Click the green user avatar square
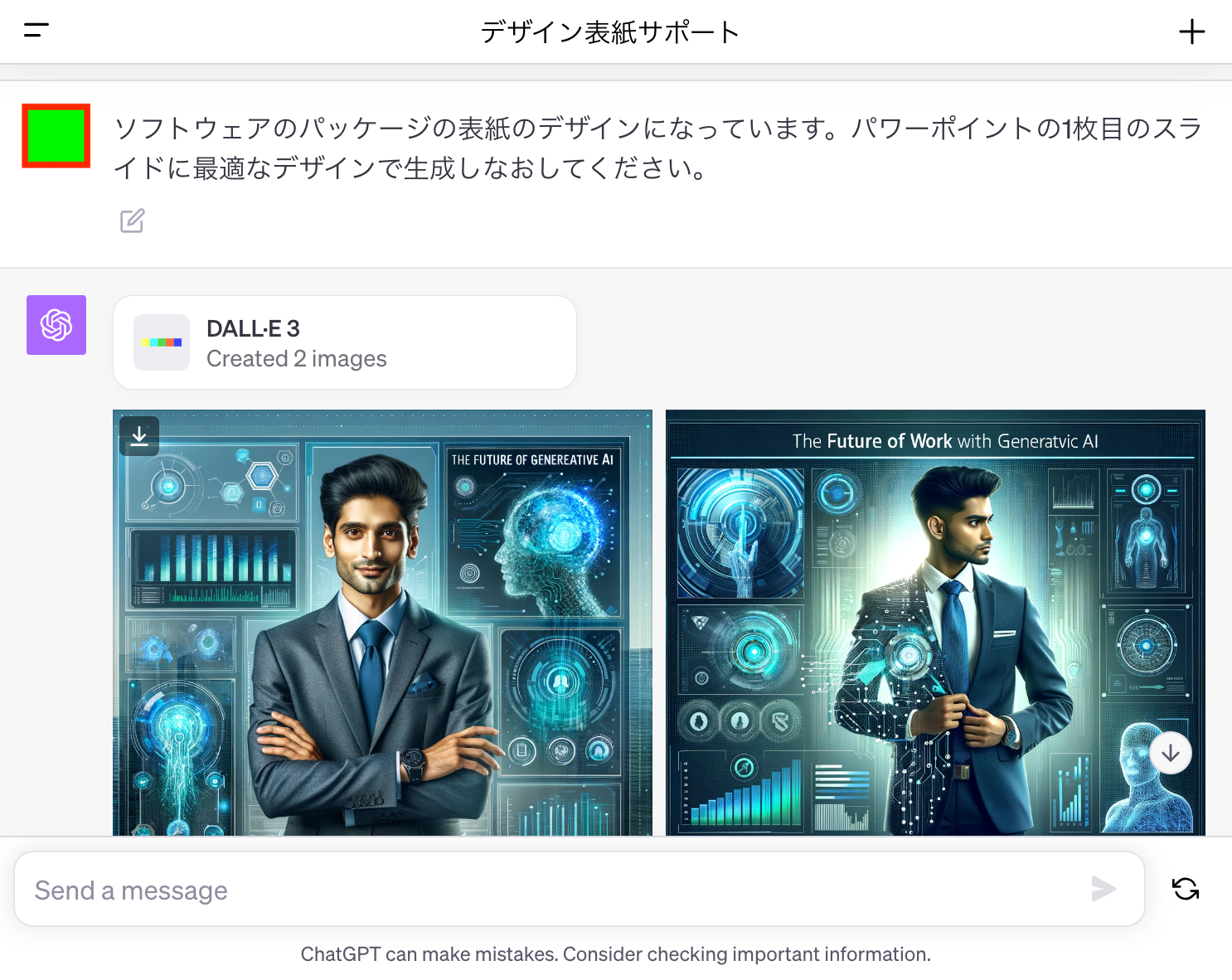Image resolution: width=1232 pixels, height=980 pixels. [56, 136]
